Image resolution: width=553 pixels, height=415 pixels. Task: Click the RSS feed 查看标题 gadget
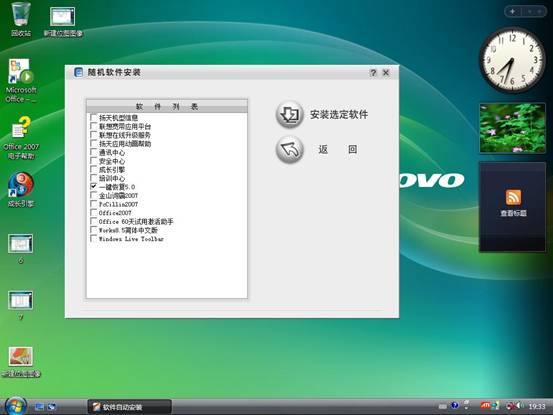click(512, 207)
